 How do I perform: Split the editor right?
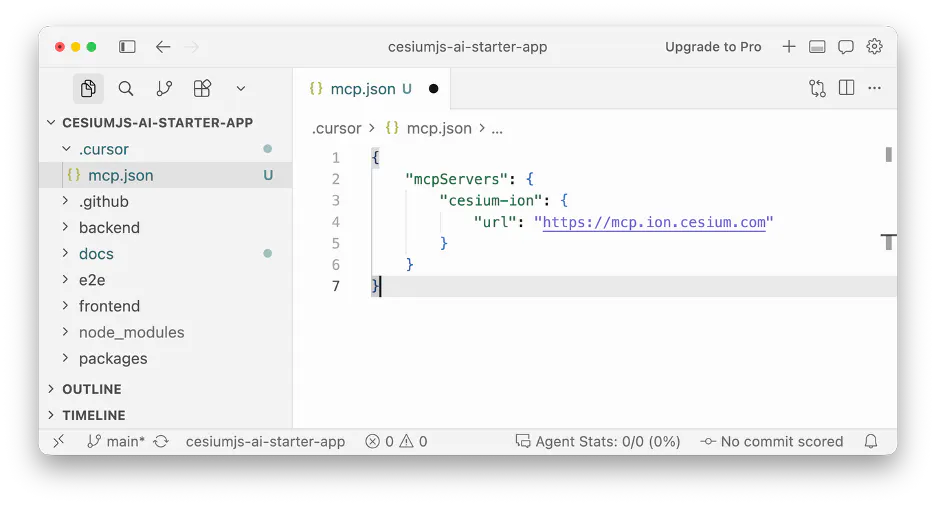(x=846, y=88)
